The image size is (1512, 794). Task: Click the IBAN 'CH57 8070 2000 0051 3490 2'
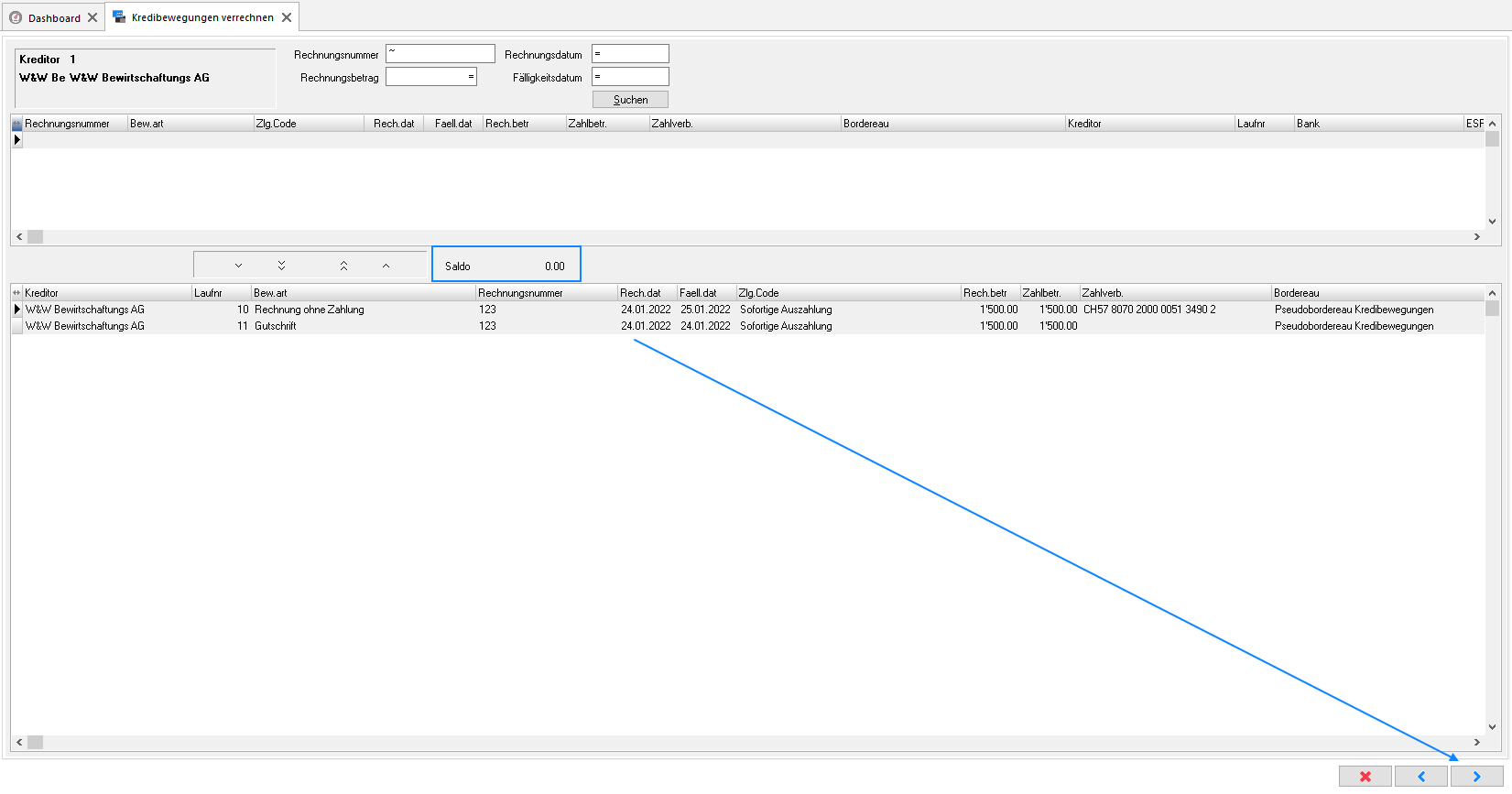[1149, 310]
